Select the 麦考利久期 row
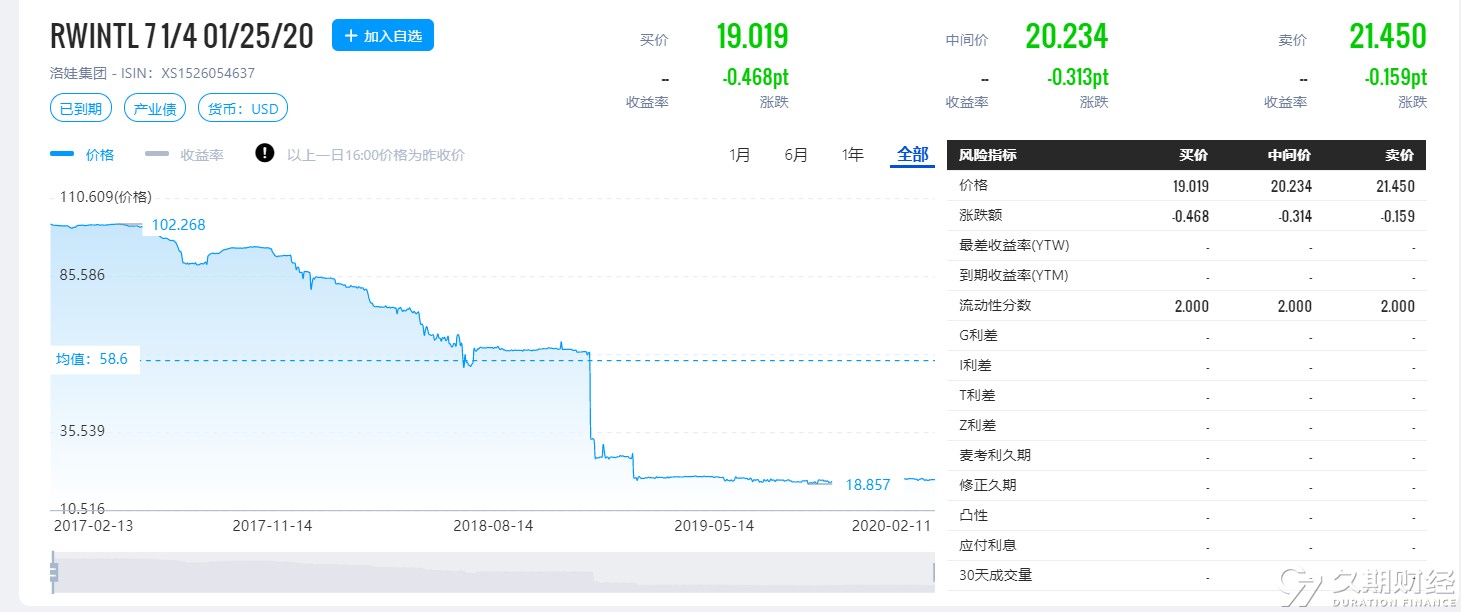1461x612 pixels. (1186, 455)
